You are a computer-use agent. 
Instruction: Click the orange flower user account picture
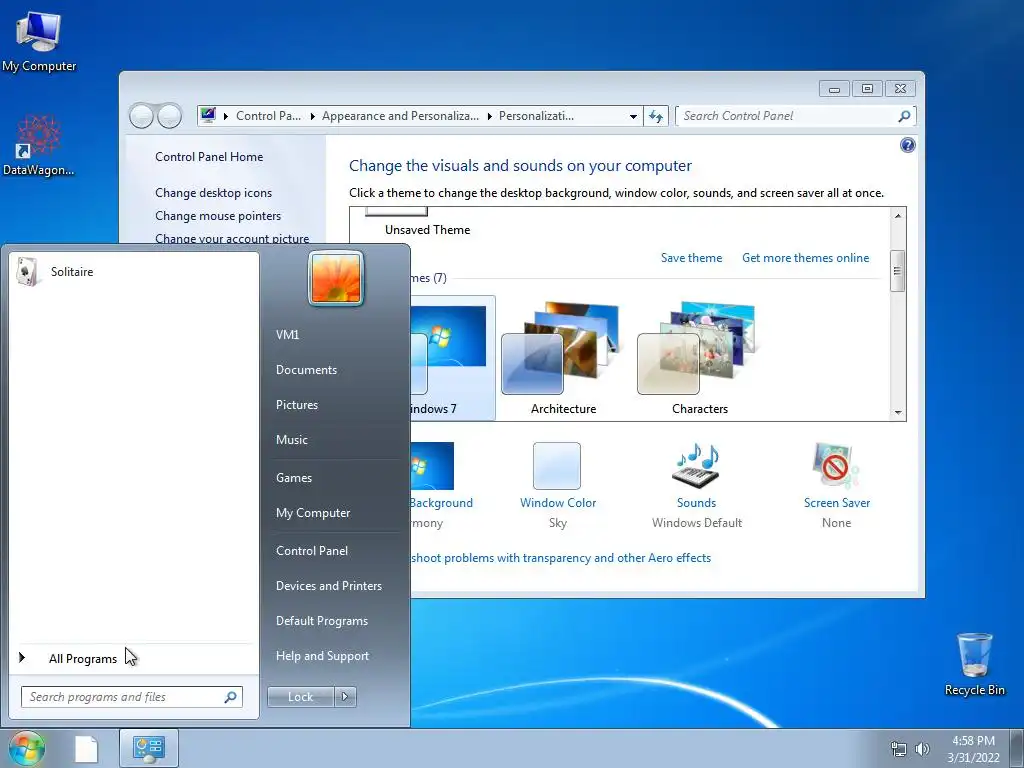(x=336, y=278)
